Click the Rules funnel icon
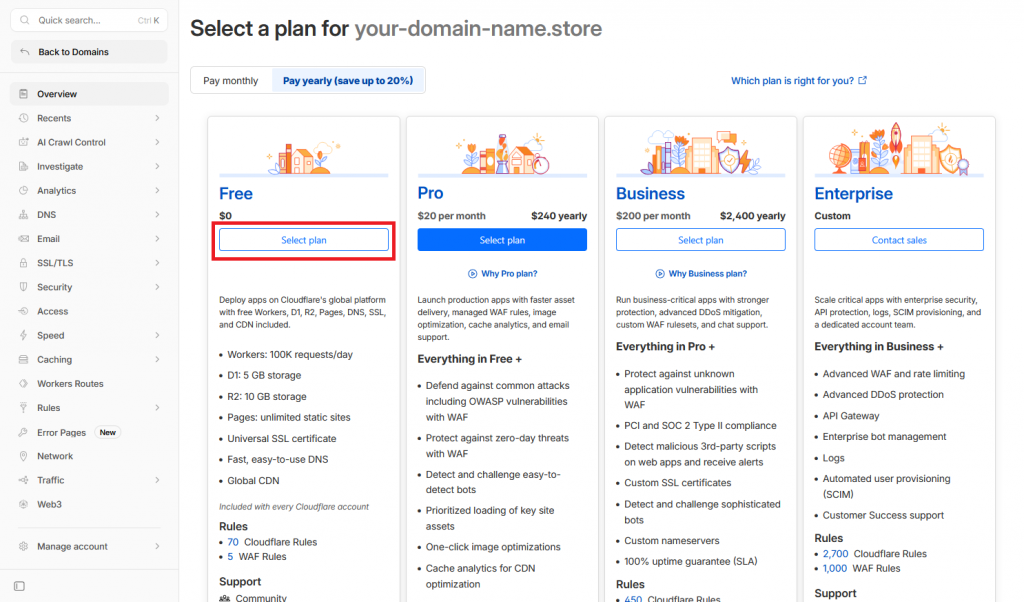Image resolution: width=1024 pixels, height=602 pixels. (x=24, y=408)
